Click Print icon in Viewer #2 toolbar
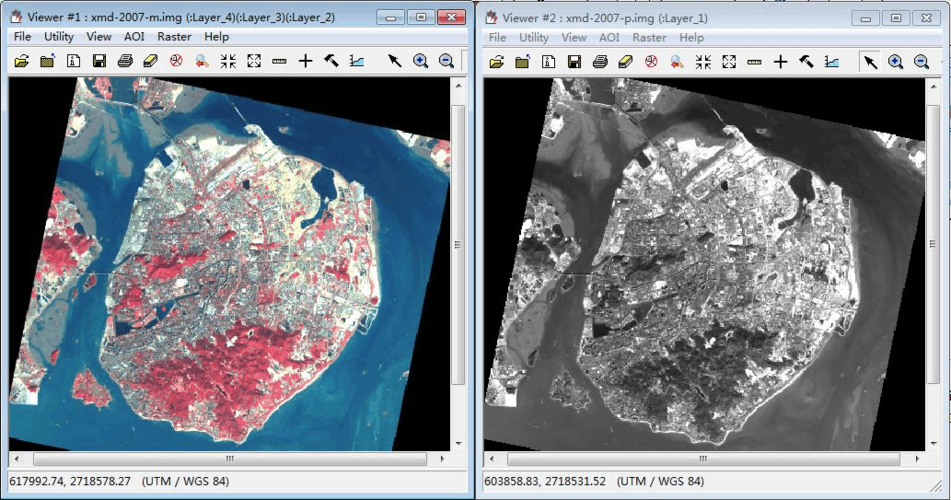Screen dimensions: 951x500 [x=599, y=61]
